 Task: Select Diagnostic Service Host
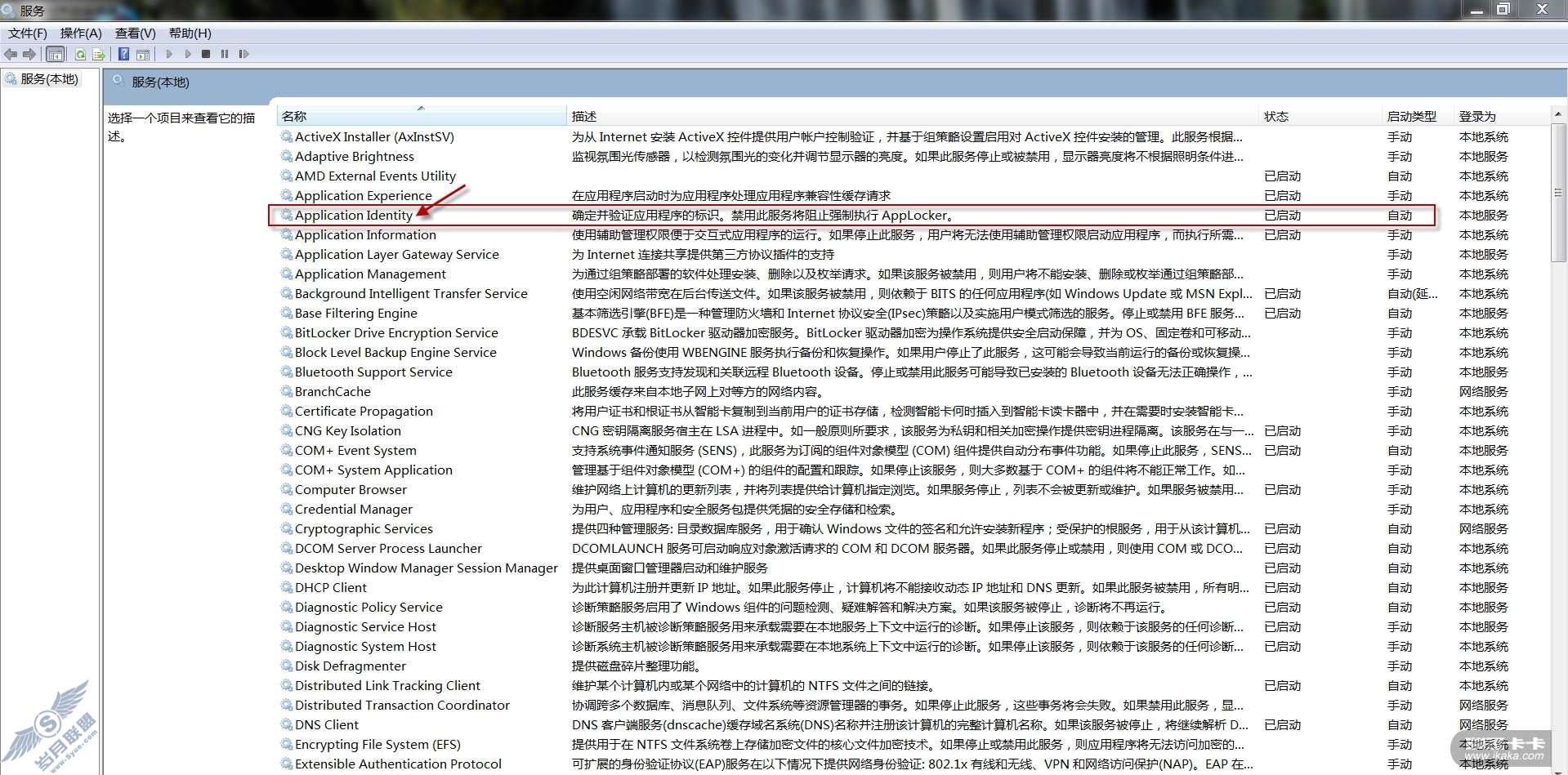365,626
